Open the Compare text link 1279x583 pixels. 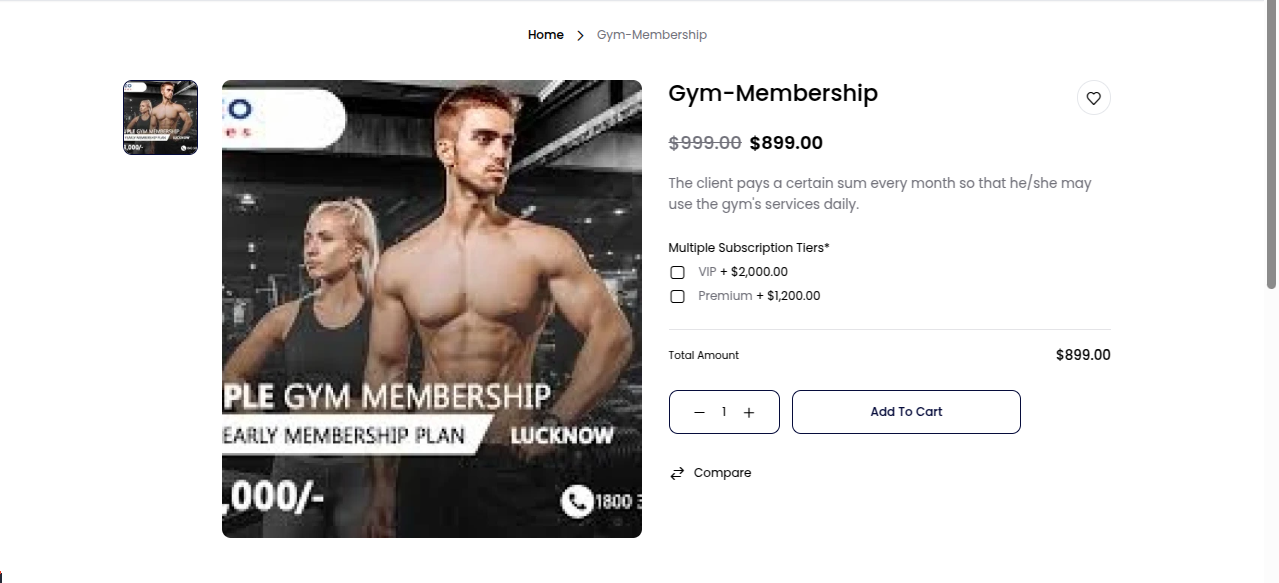coord(722,473)
